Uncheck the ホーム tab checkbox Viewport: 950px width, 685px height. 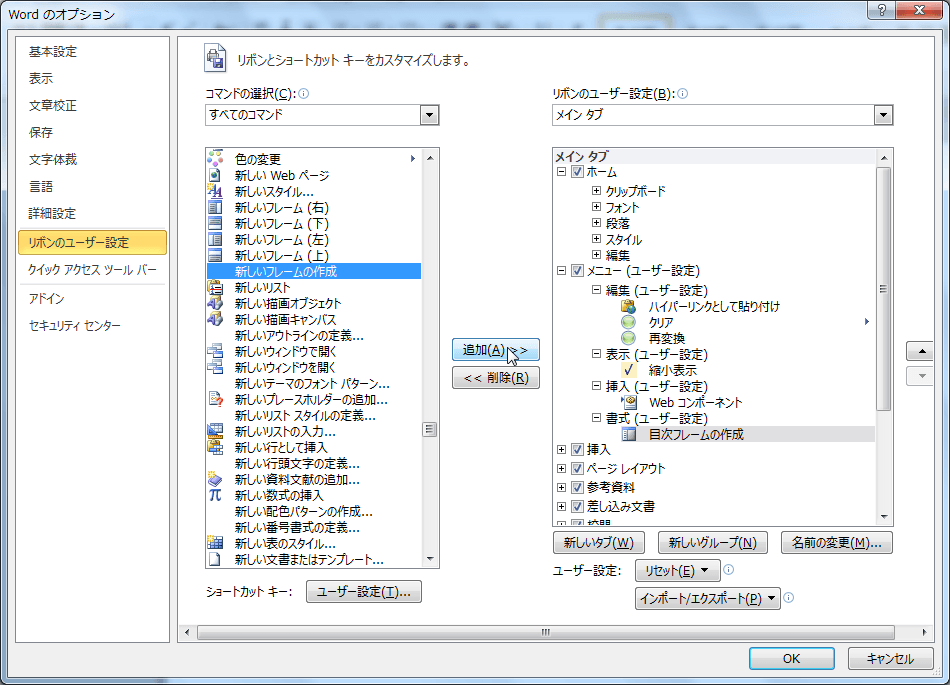click(x=577, y=171)
